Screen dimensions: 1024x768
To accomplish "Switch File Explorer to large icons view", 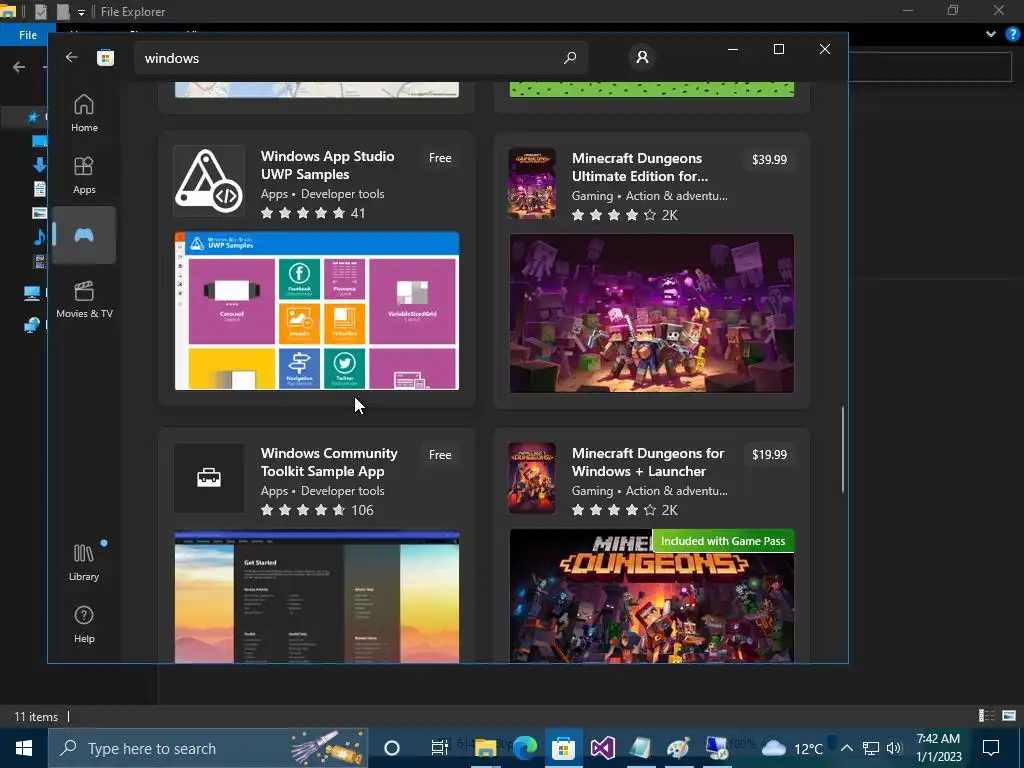I will [x=1009, y=716].
